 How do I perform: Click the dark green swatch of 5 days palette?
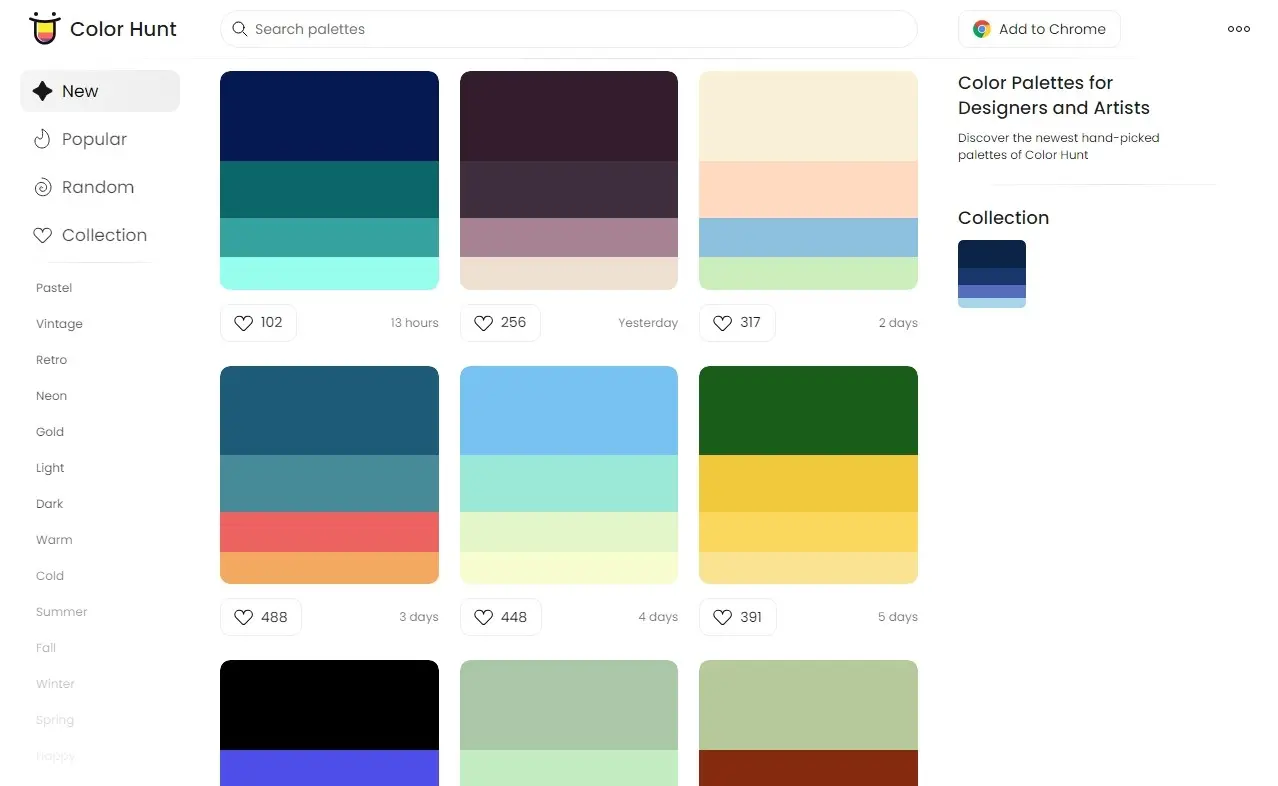pyautogui.click(x=808, y=410)
